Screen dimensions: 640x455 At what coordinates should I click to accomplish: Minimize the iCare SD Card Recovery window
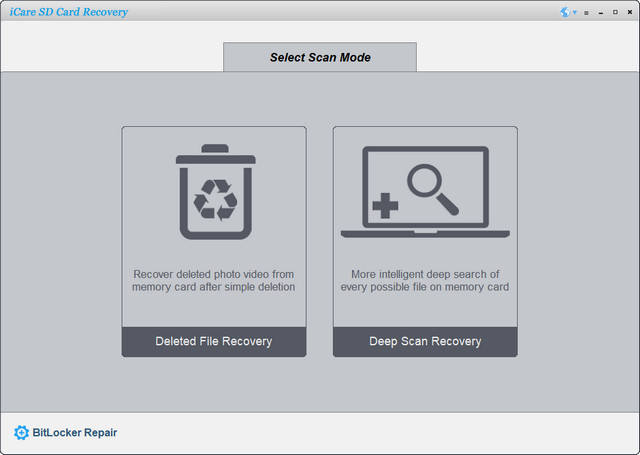[600, 13]
